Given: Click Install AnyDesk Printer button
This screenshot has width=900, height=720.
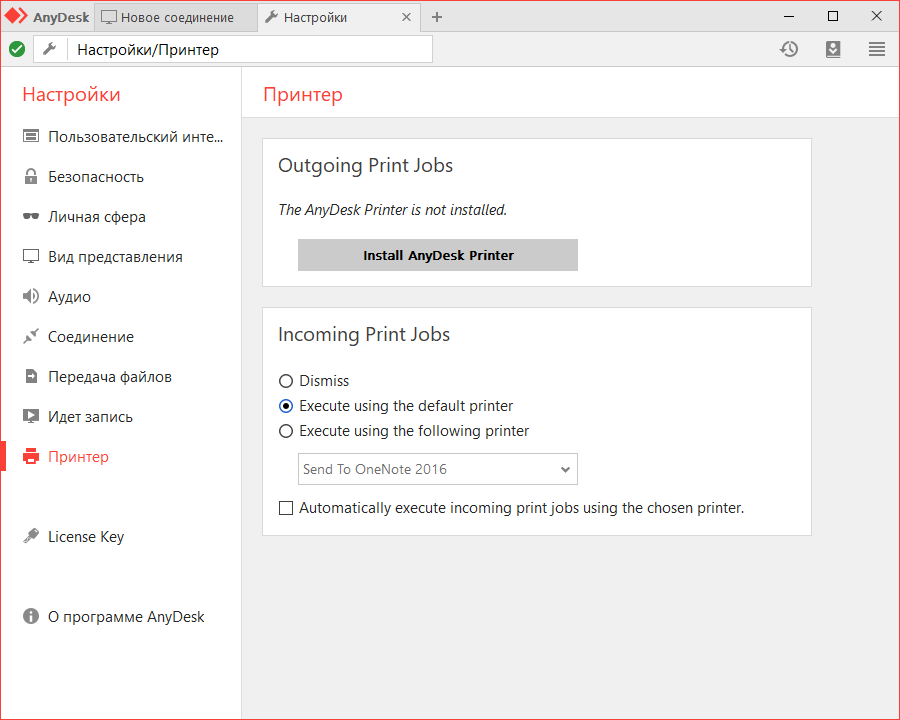Looking at the screenshot, I should point(438,255).
